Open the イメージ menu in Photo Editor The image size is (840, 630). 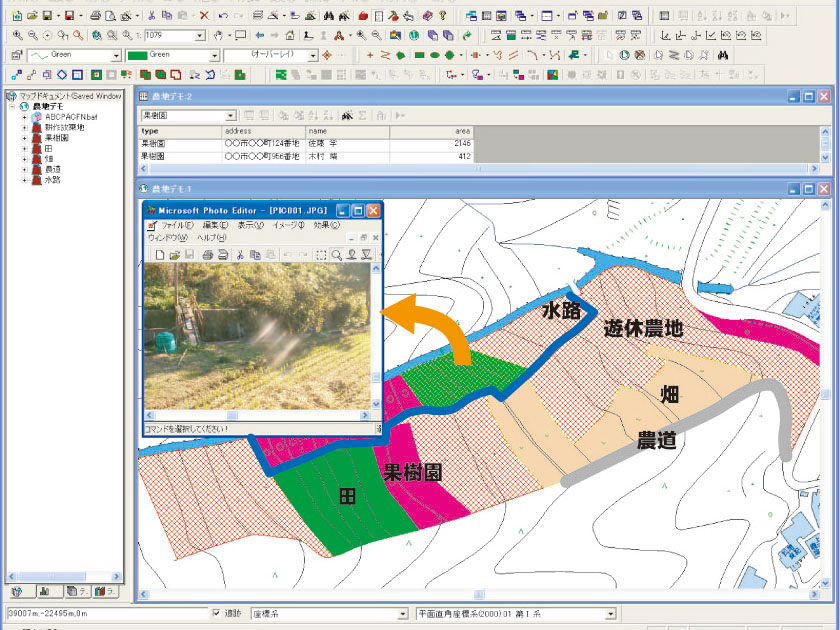click(289, 226)
